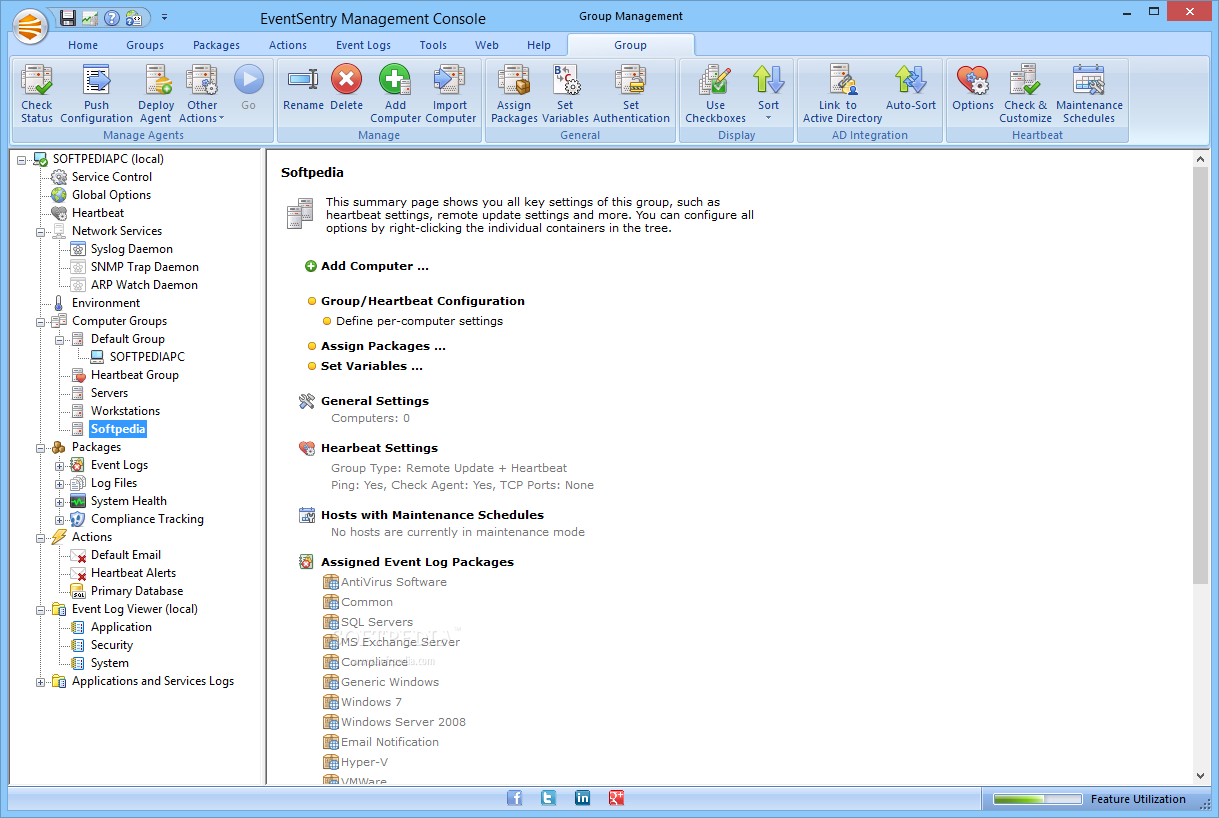Select Global Options in the tree
Image resolution: width=1219 pixels, height=818 pixels.
coord(111,195)
